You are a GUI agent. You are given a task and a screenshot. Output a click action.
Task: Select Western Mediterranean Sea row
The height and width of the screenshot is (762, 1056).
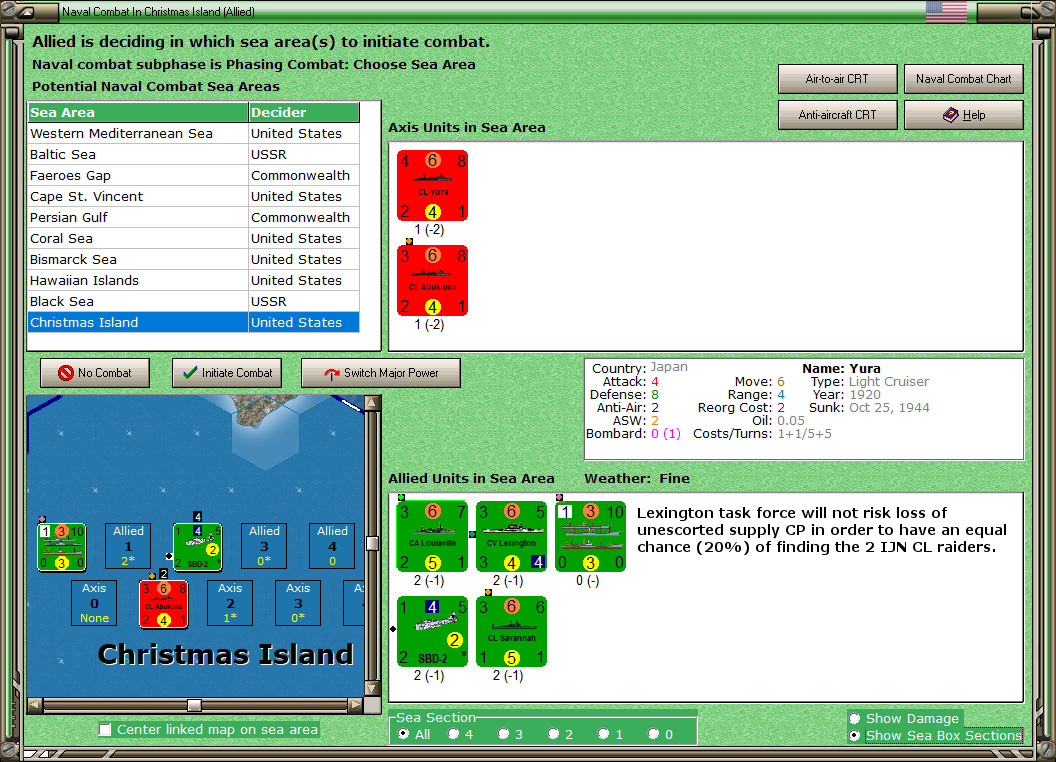pos(194,133)
